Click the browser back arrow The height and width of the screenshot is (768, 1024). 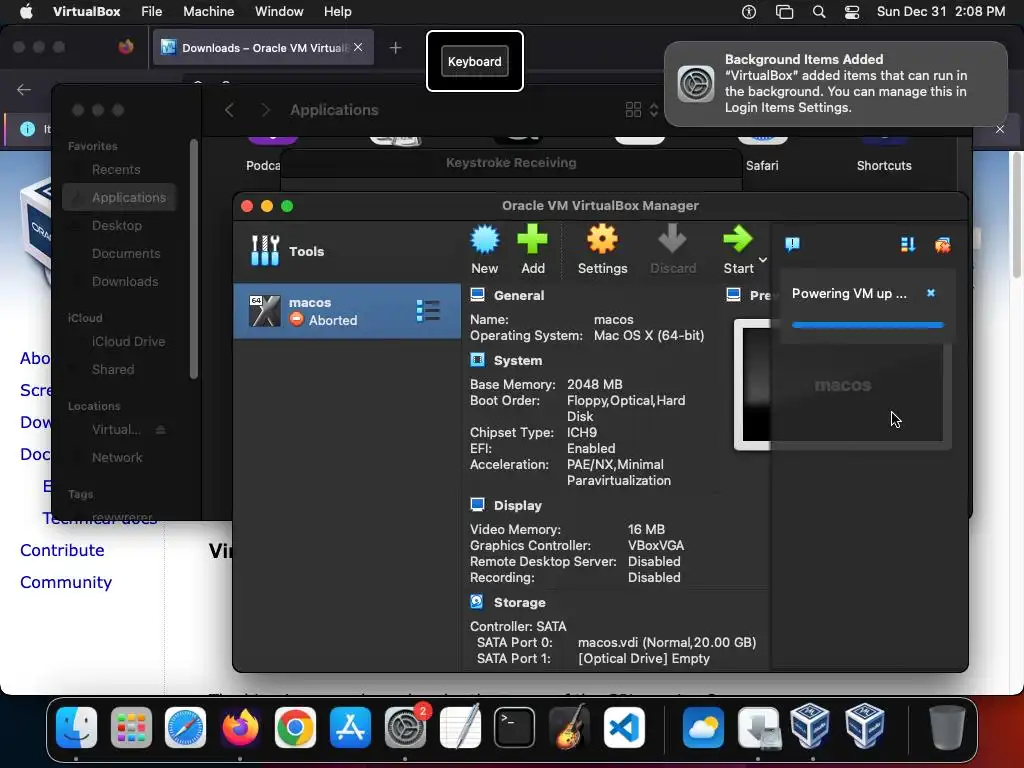24,89
